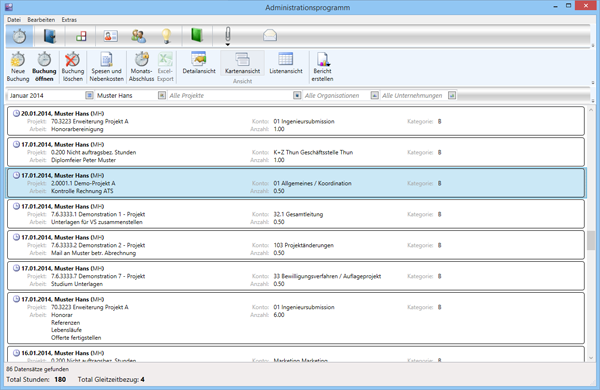Select the 20.01.2014 Honorarbereinigung booking card
Screen dimensions: 600x390
(296, 121)
